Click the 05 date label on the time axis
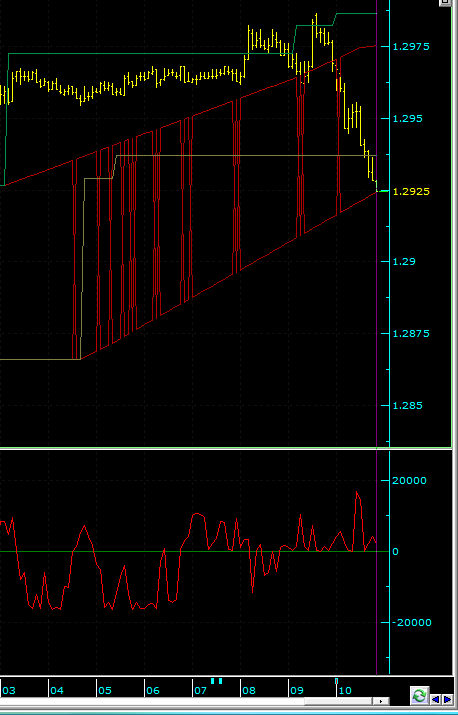Screen dimensions: 458x715 pos(105,690)
